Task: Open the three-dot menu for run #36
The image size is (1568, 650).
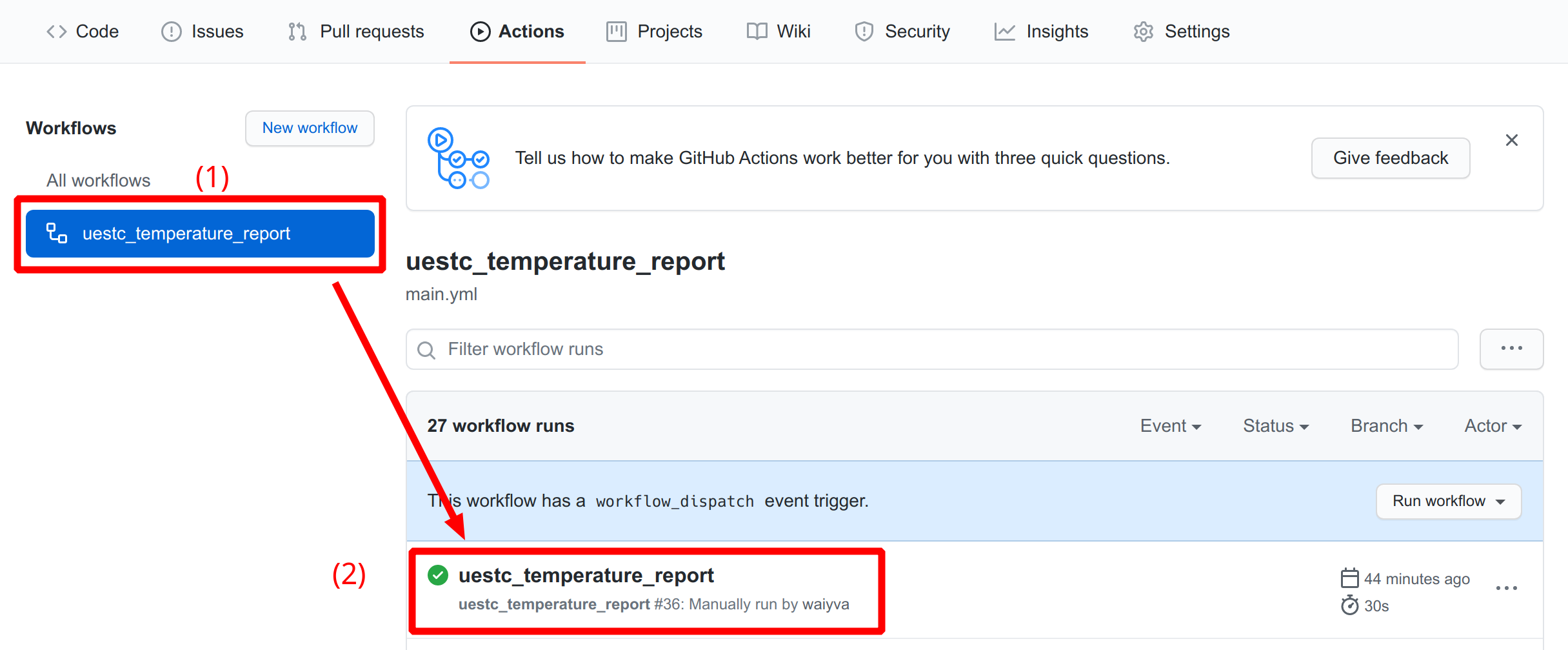Action: 1506,588
